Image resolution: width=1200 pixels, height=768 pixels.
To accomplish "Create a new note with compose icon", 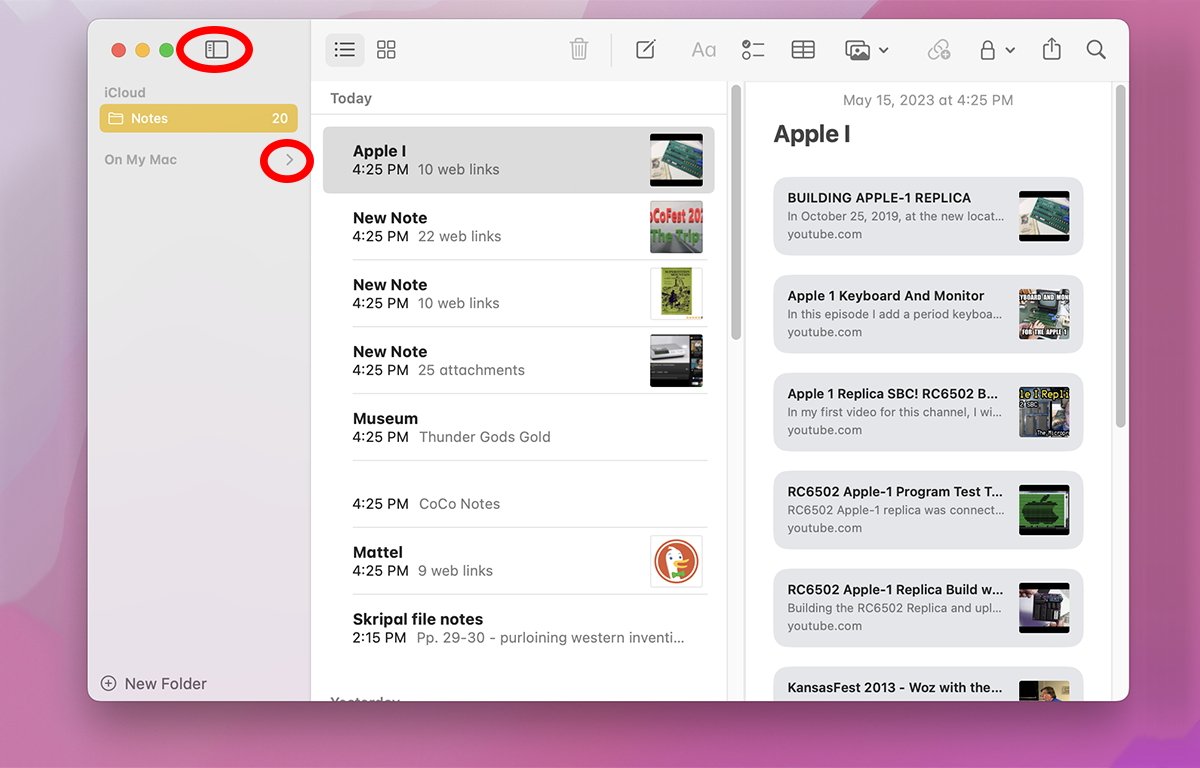I will pyautogui.click(x=646, y=49).
